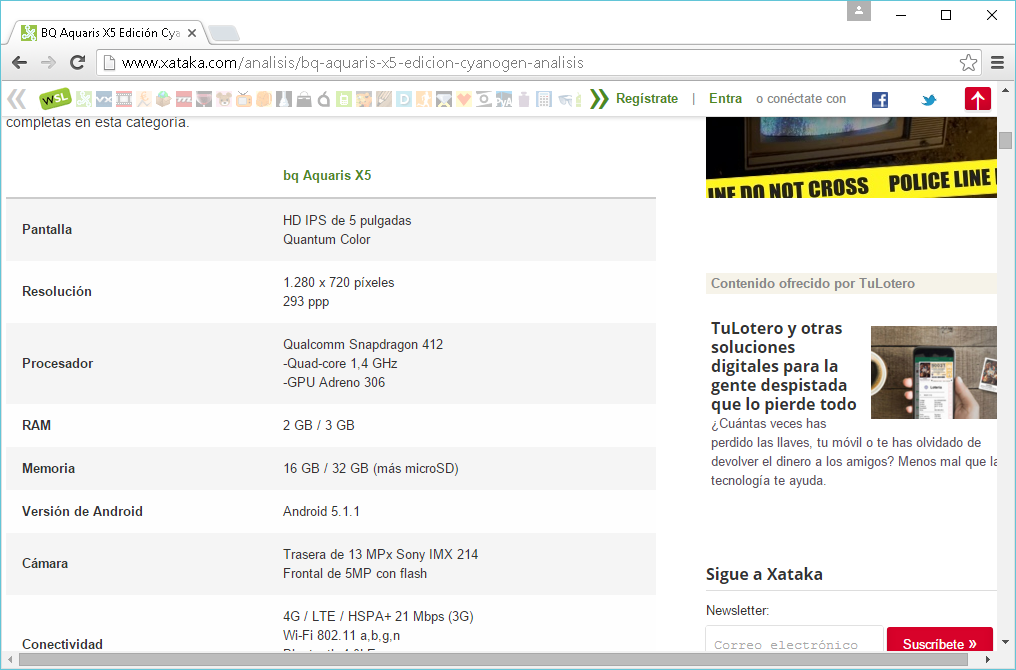Open the green Xataka molecule icon in site bar
Viewport: 1016px width, 670px height.
(x=84, y=99)
